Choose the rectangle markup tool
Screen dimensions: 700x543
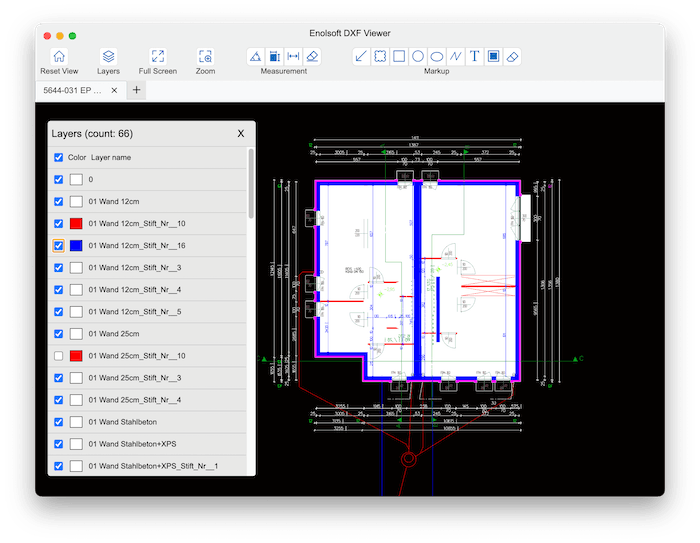(x=399, y=57)
